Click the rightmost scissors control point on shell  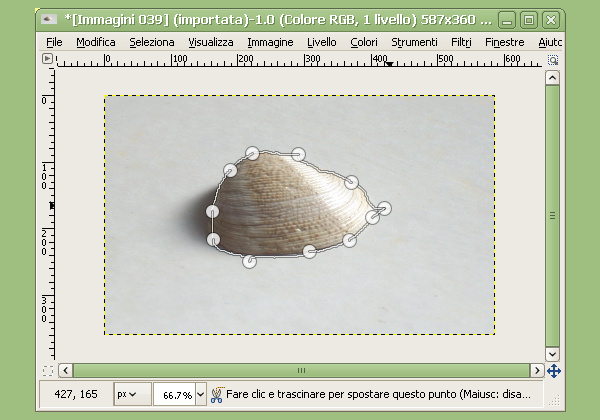[x=384, y=208]
